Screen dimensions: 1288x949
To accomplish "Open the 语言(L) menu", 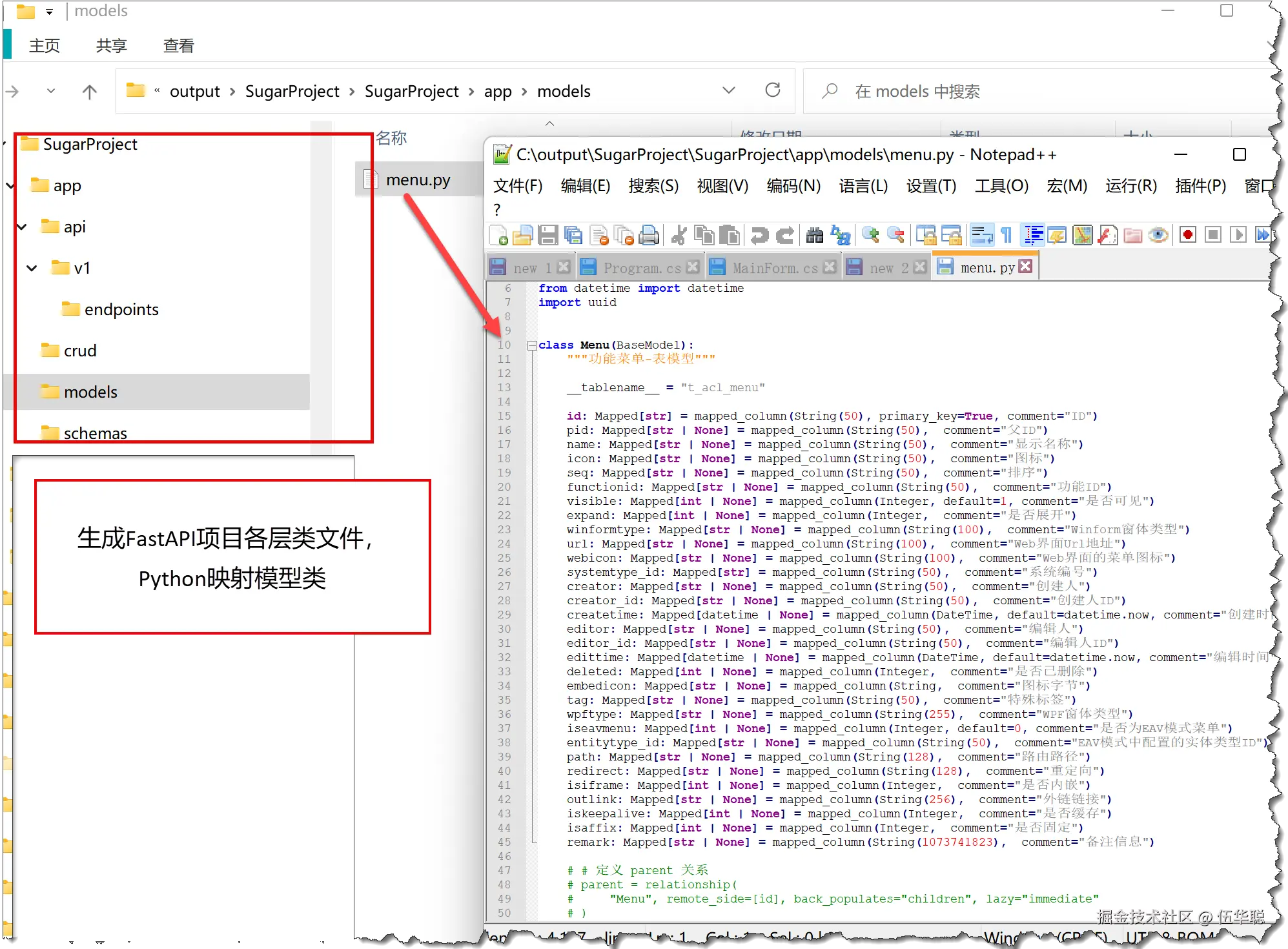I will coord(863,186).
